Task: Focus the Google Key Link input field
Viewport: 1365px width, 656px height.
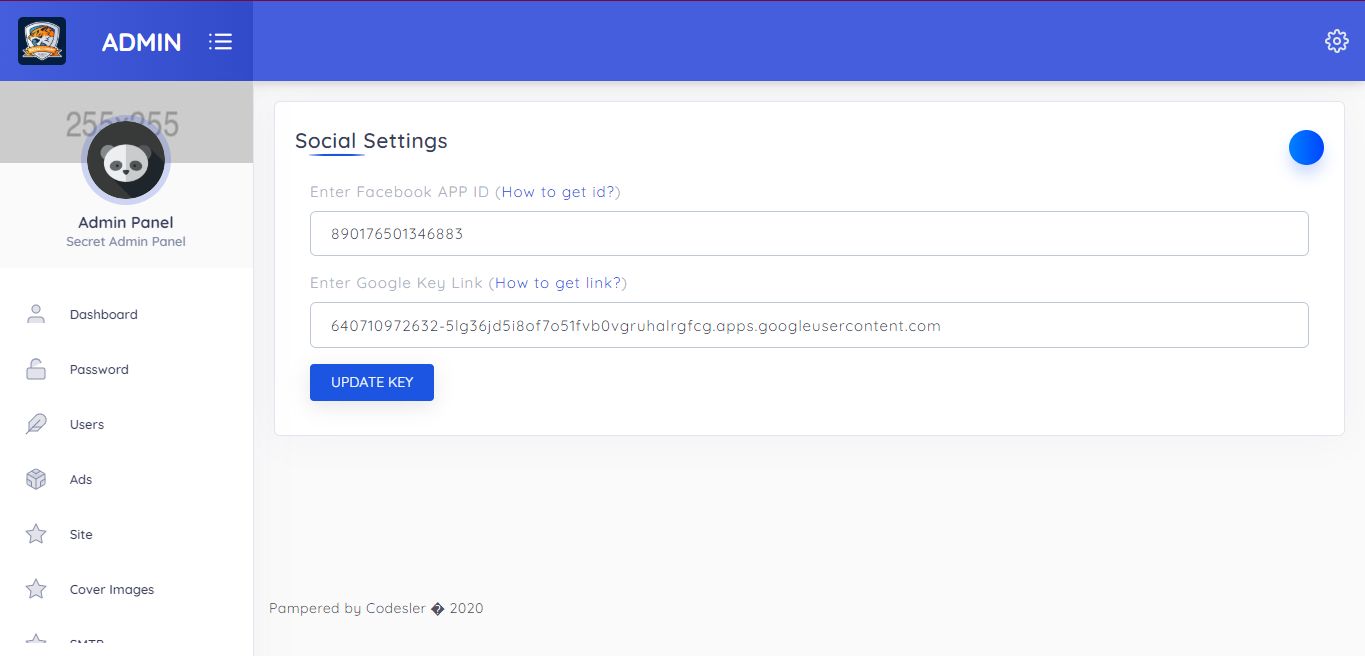Action: [808, 325]
